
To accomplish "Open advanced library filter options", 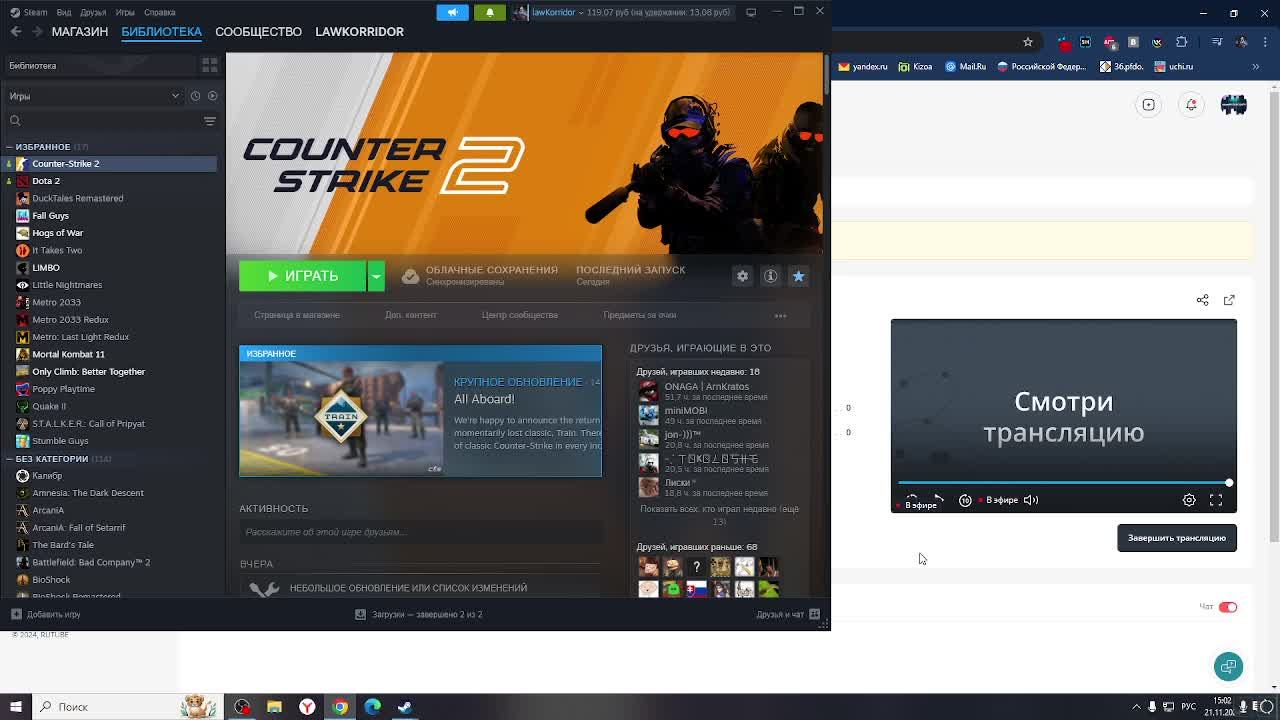I will pos(210,121).
